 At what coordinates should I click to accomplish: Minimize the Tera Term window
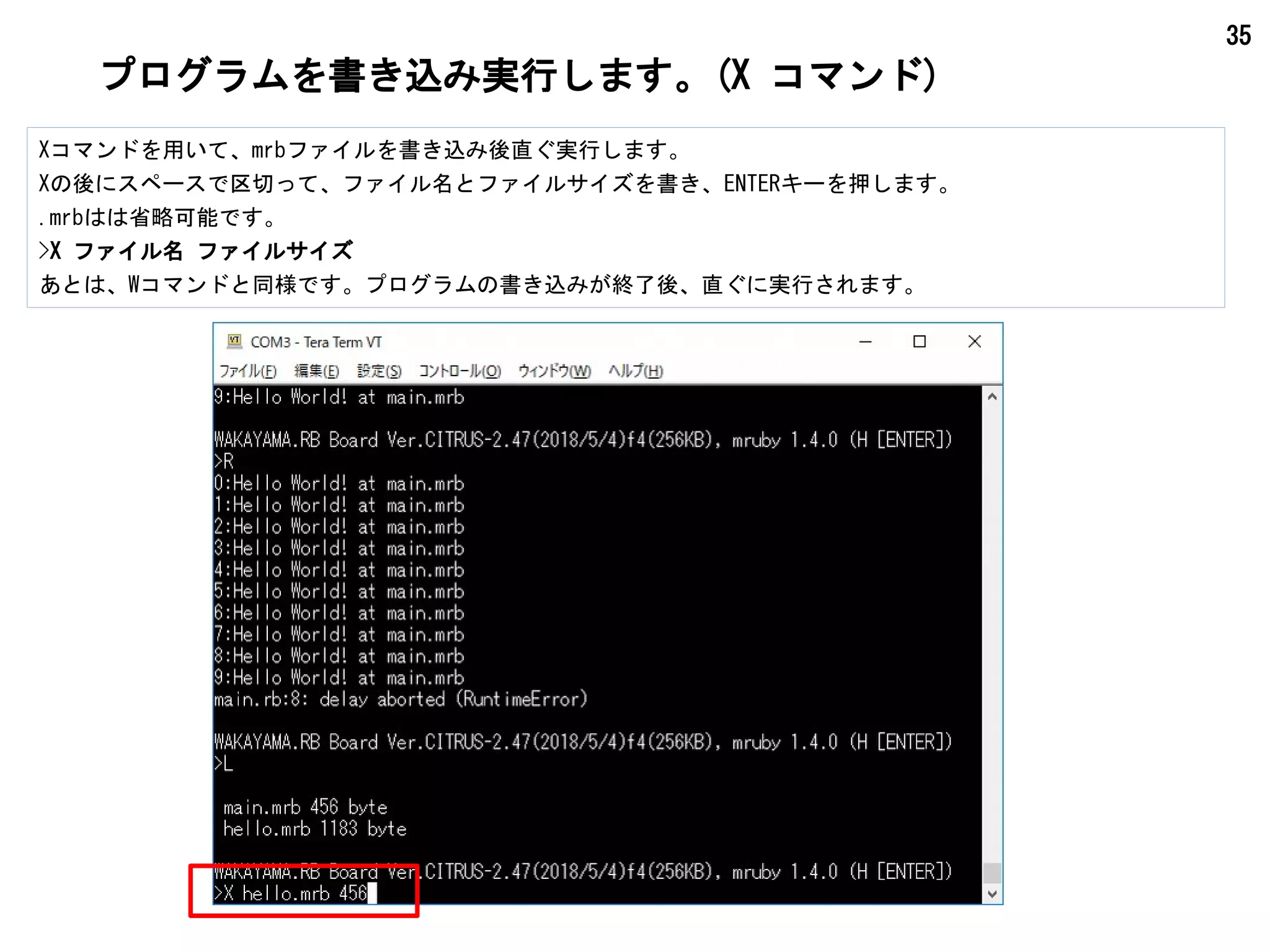(x=865, y=342)
